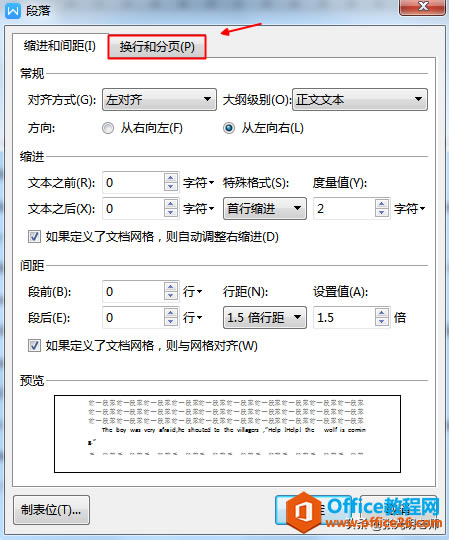Image resolution: width=449 pixels, height=540 pixels.
Task: Click the 文本之前(R) value field
Action: coord(133,183)
